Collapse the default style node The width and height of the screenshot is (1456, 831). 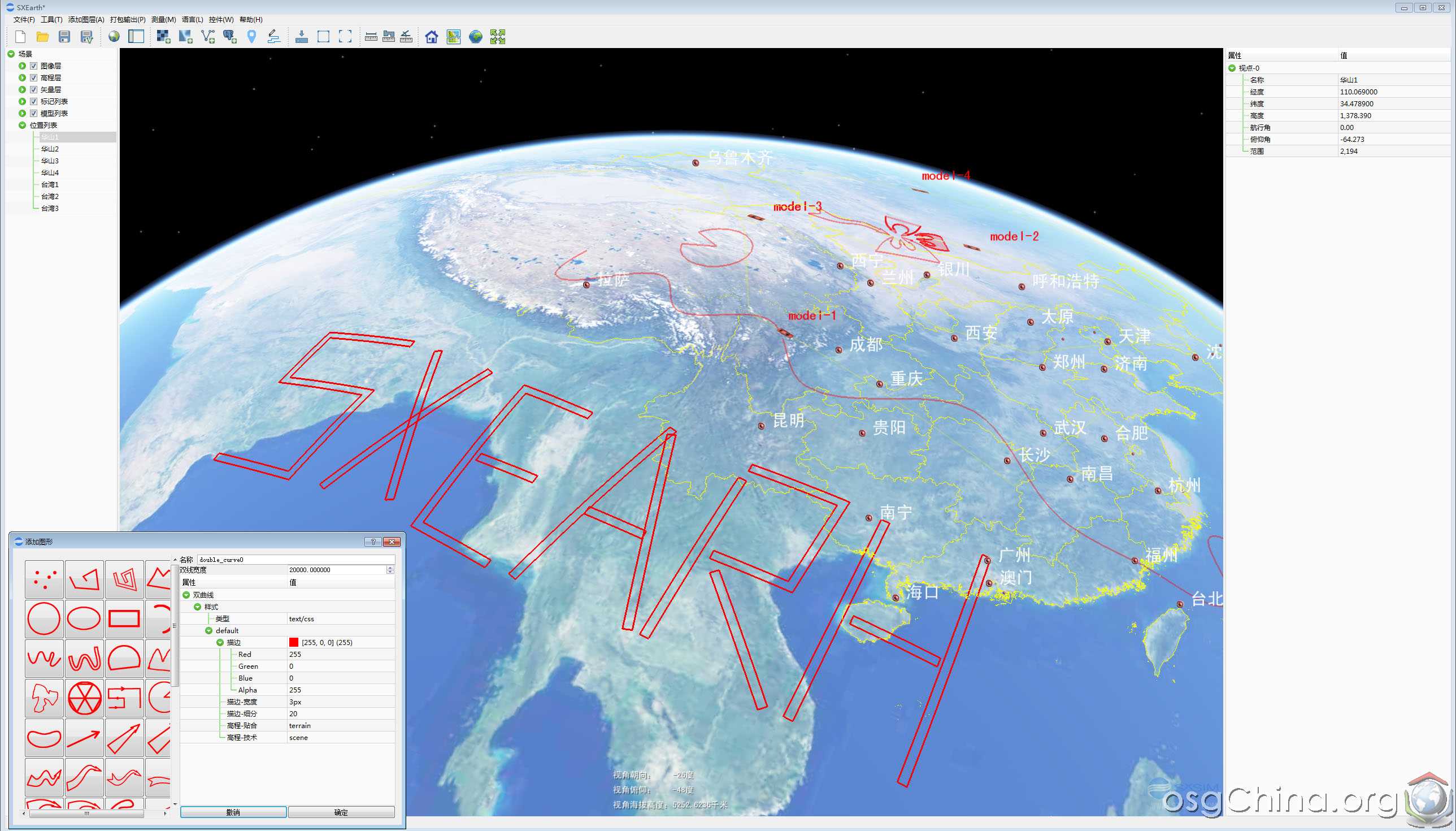(x=208, y=631)
